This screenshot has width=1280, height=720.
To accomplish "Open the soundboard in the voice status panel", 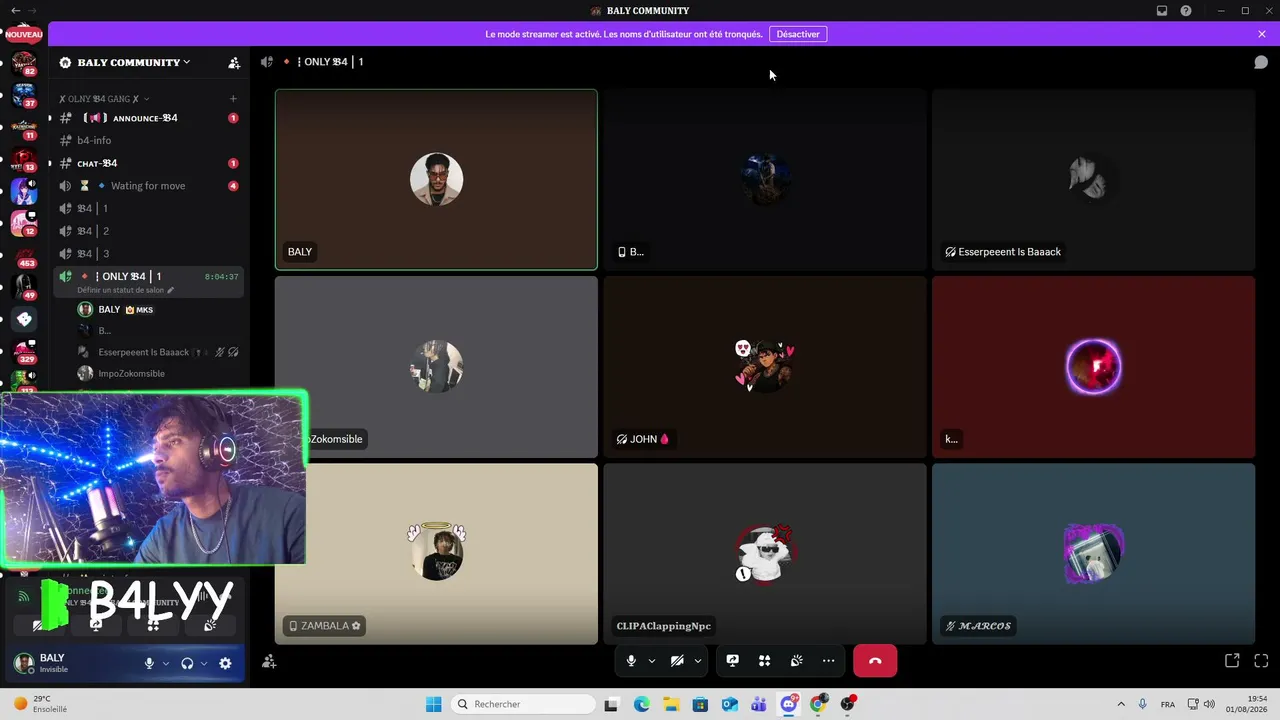I will (210, 625).
